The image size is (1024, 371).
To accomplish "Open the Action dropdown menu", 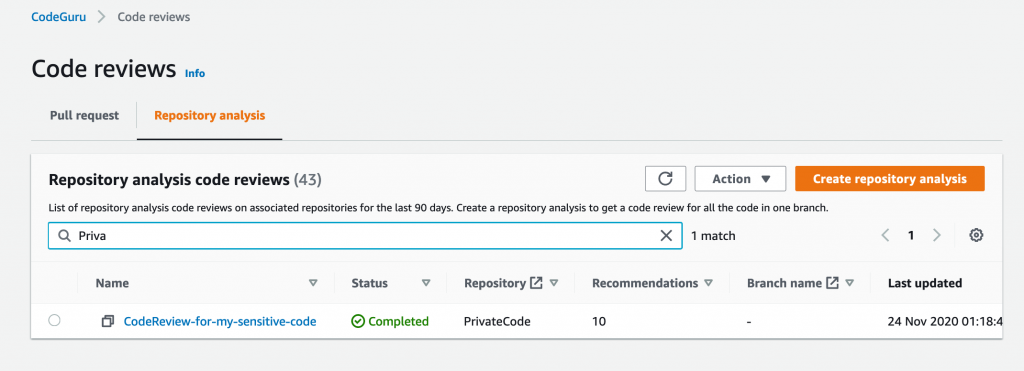I will click(x=741, y=179).
